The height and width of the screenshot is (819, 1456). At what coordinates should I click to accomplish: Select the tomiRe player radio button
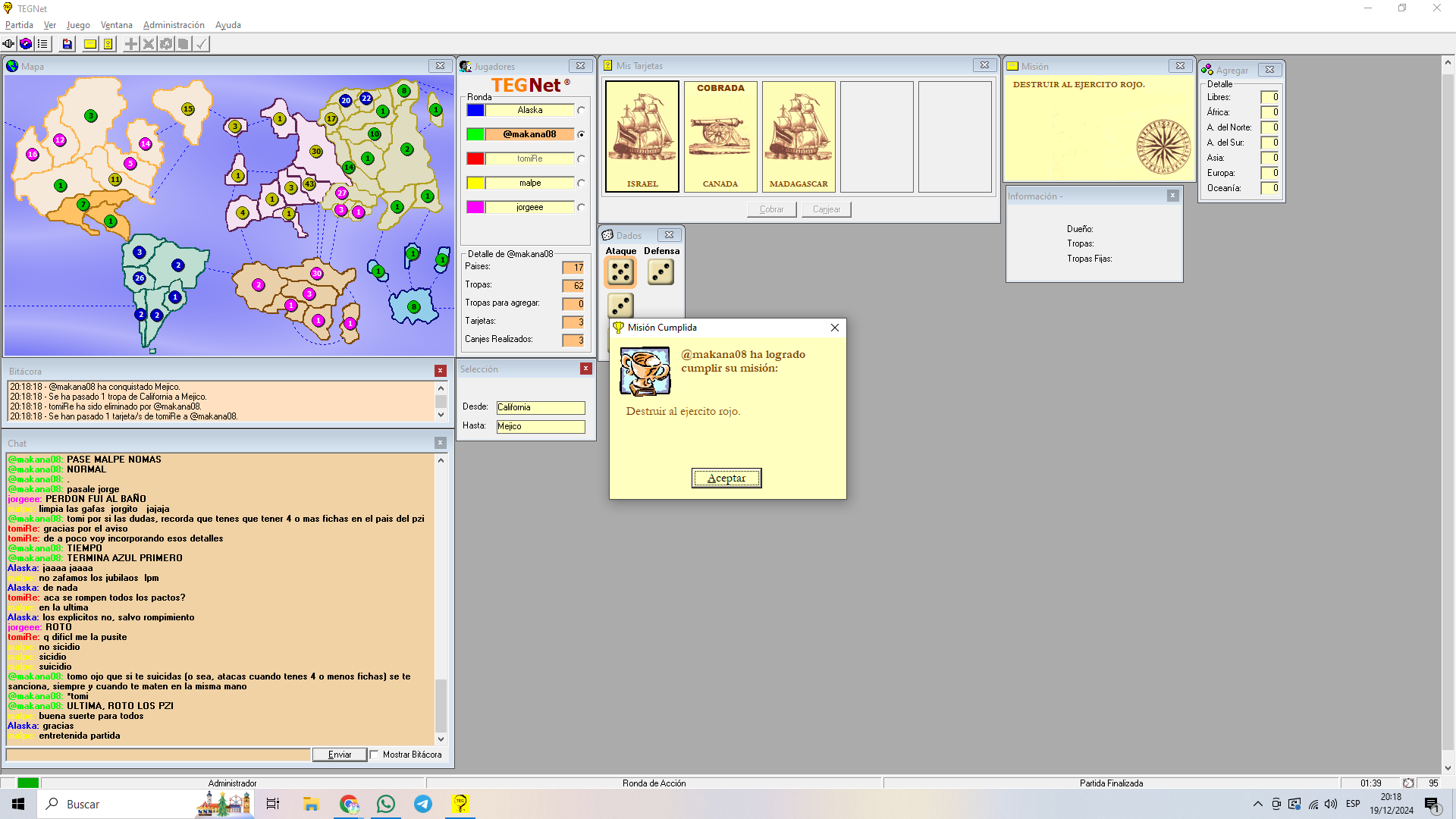(x=581, y=159)
